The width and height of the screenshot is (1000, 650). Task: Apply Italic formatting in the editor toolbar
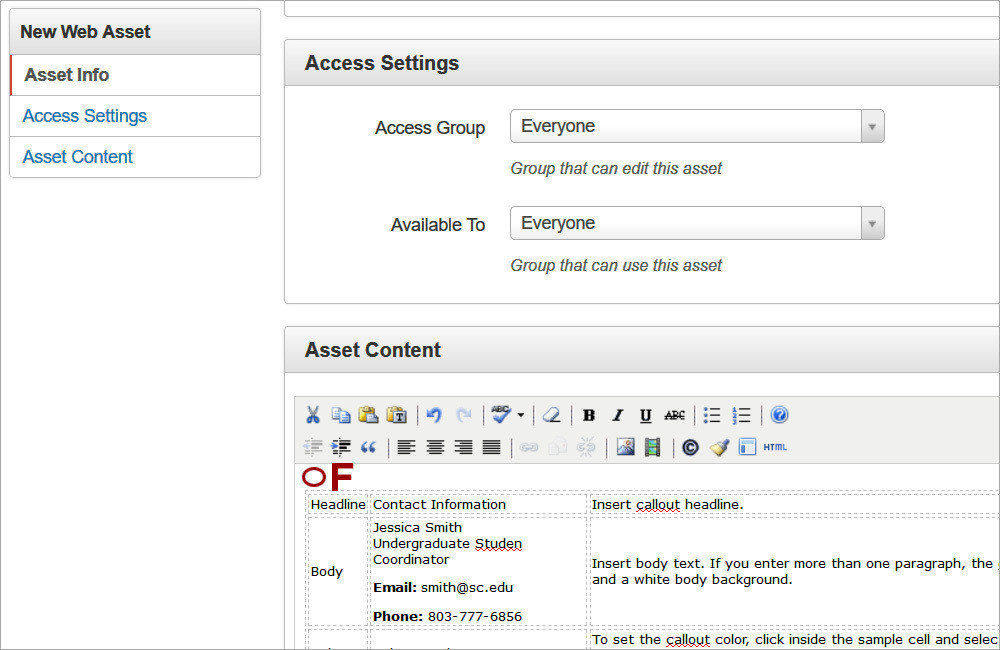[x=617, y=414]
